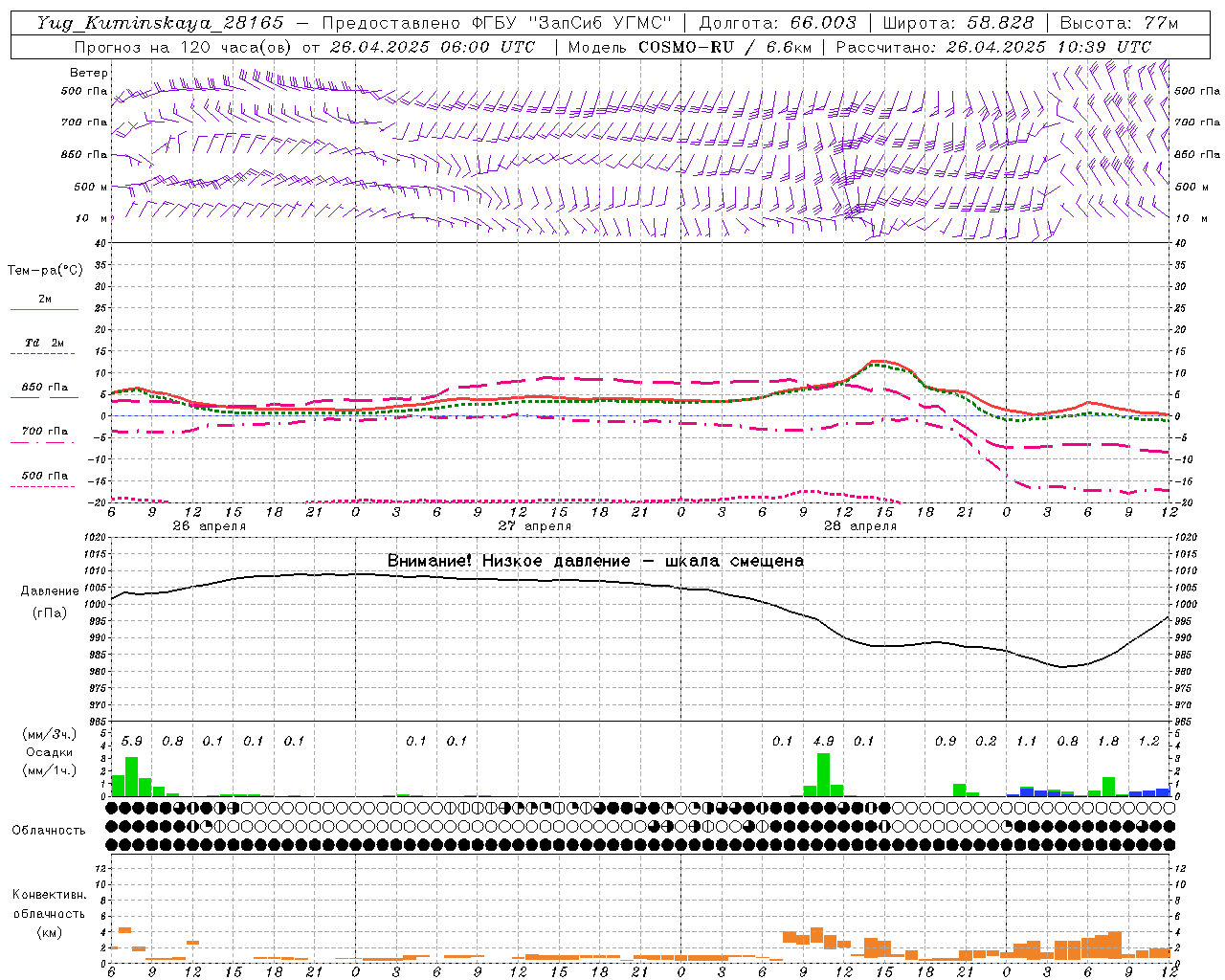1225x980 pixels.
Task: Click the Модель COSMO-RU / 6.6км label
Action: click(x=689, y=47)
